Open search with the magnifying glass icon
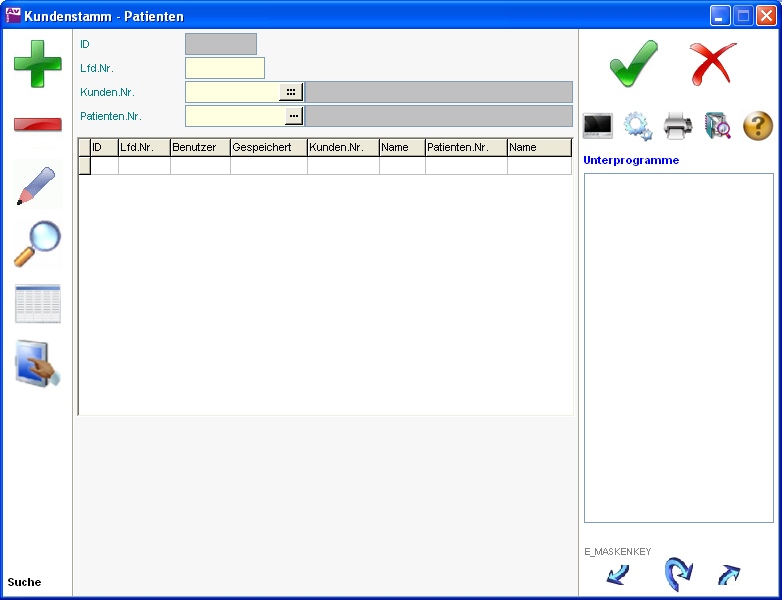The image size is (782, 600). pos(37,244)
